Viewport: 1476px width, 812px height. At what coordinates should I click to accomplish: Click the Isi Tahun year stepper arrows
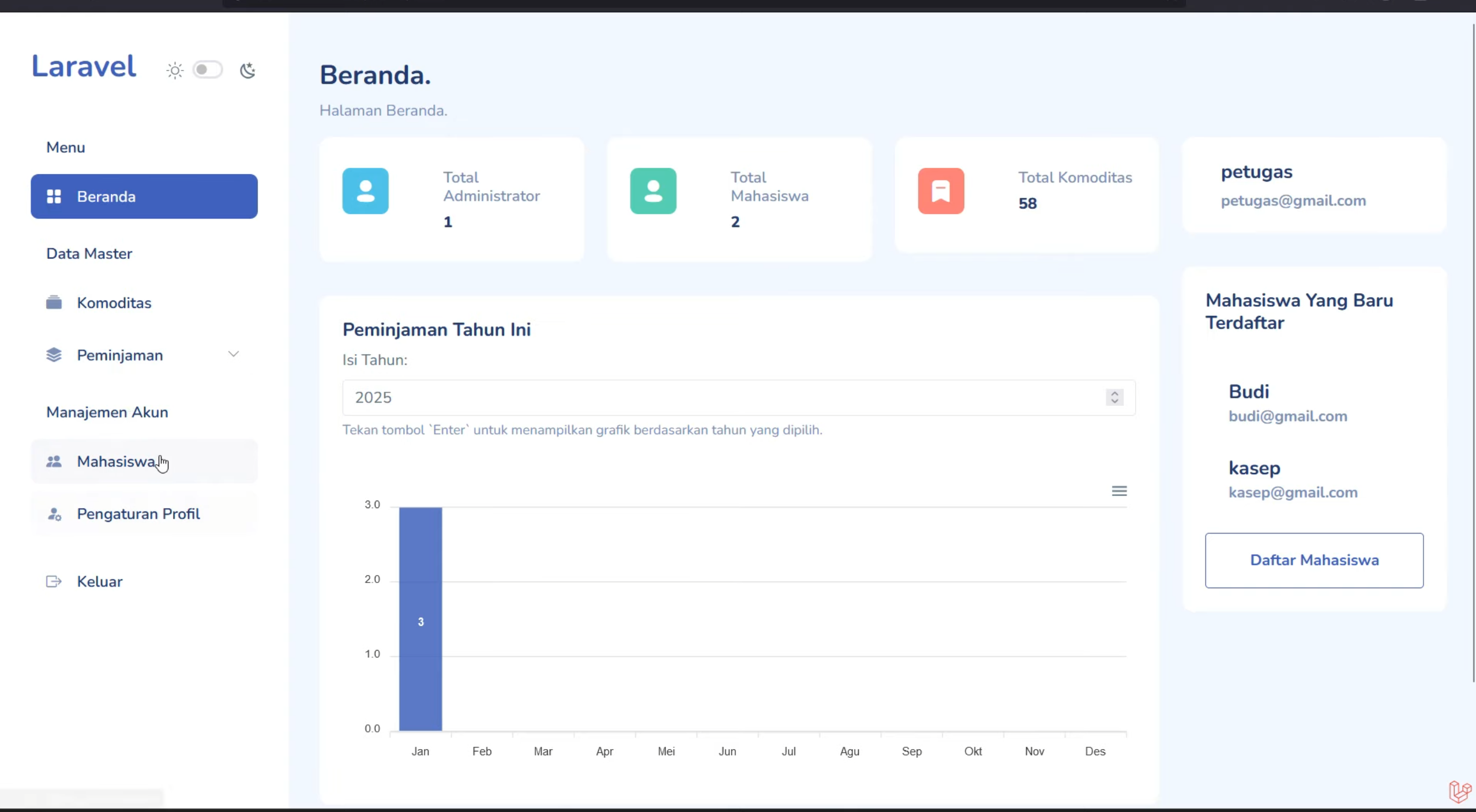[1114, 397]
